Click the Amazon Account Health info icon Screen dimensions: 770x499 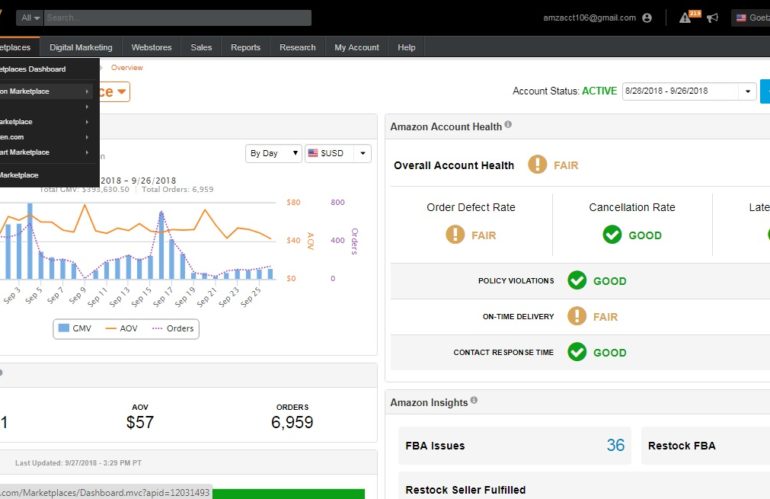pos(508,126)
